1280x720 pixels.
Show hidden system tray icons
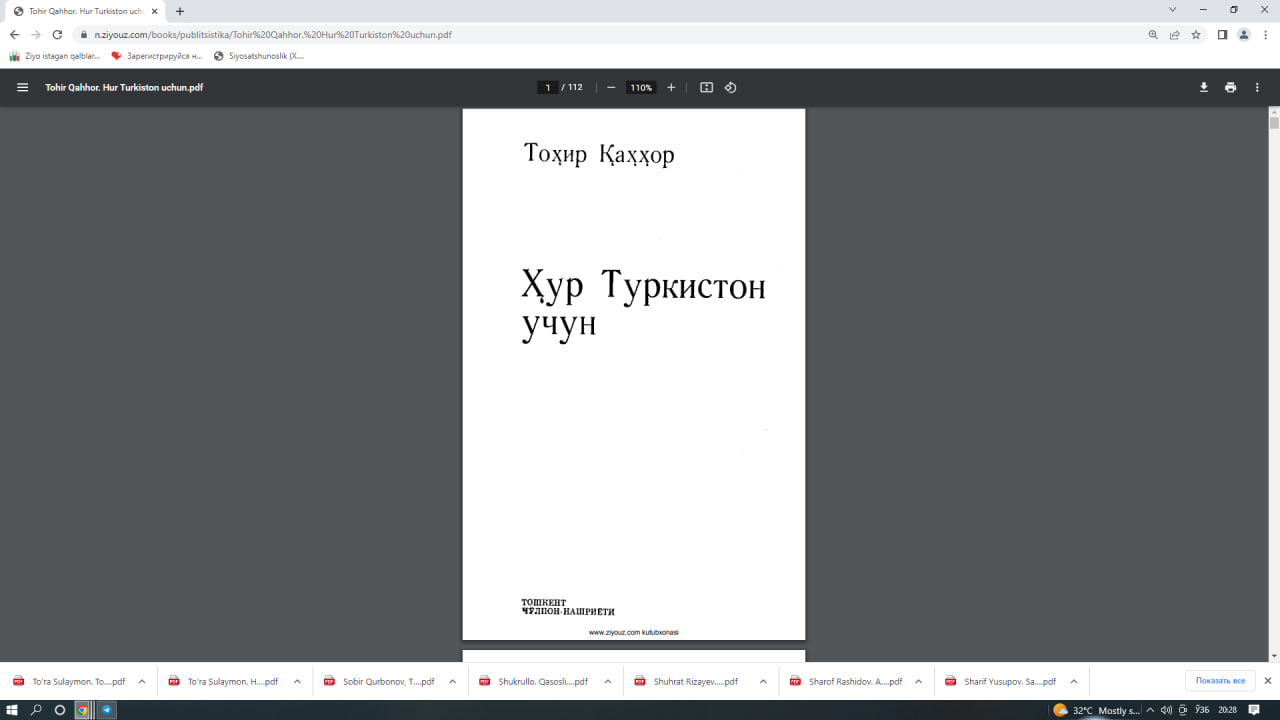[1150, 710]
